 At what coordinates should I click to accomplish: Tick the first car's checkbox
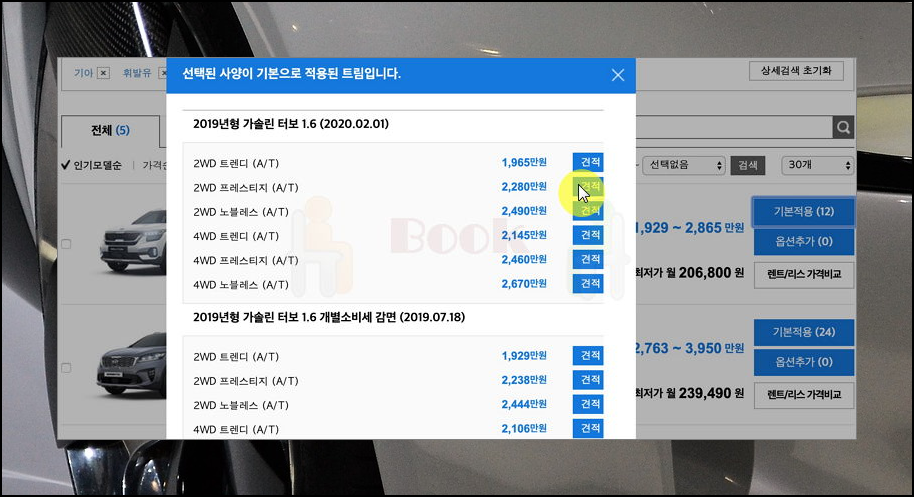pos(66,244)
